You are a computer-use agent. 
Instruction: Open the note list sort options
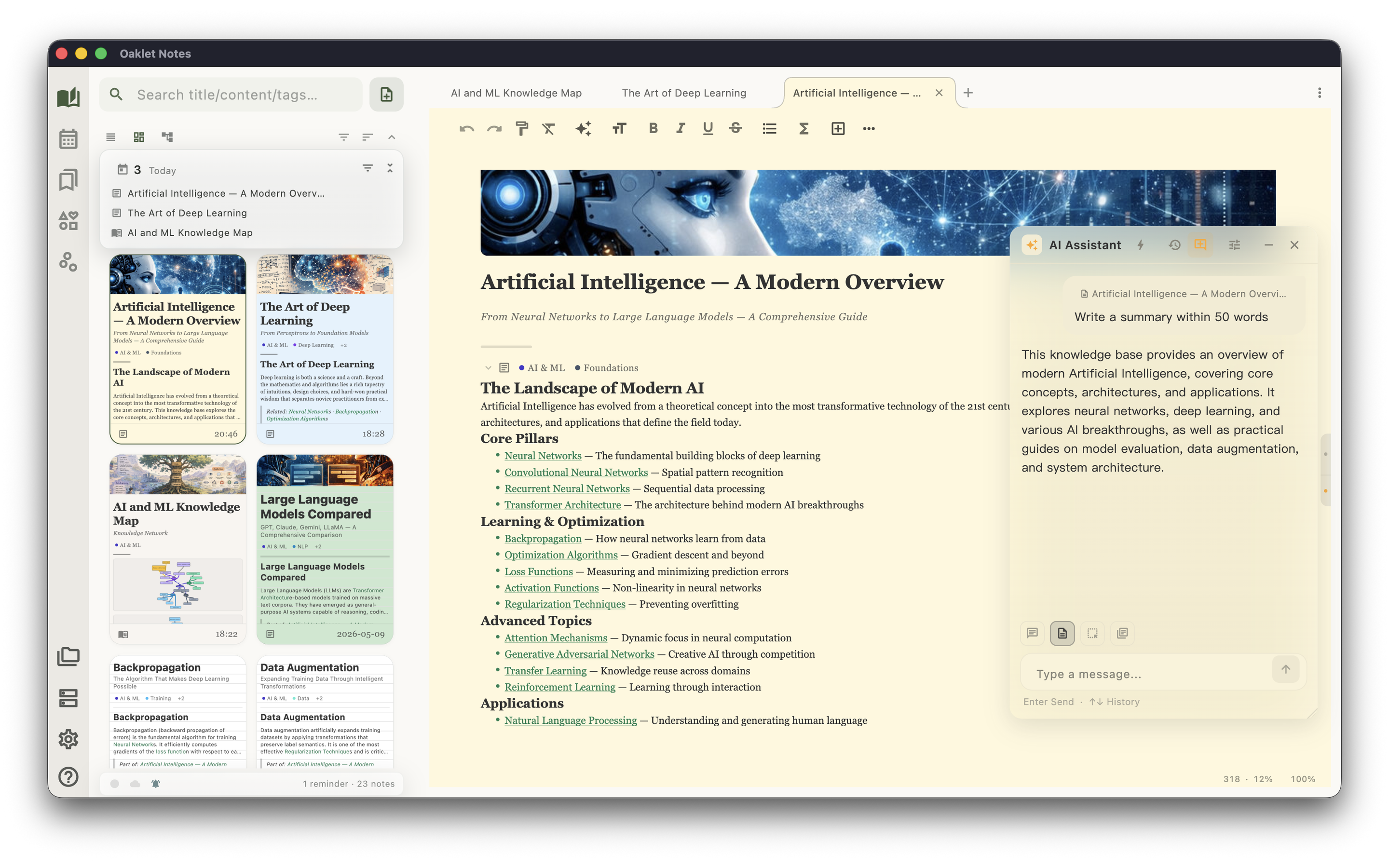coord(368,136)
